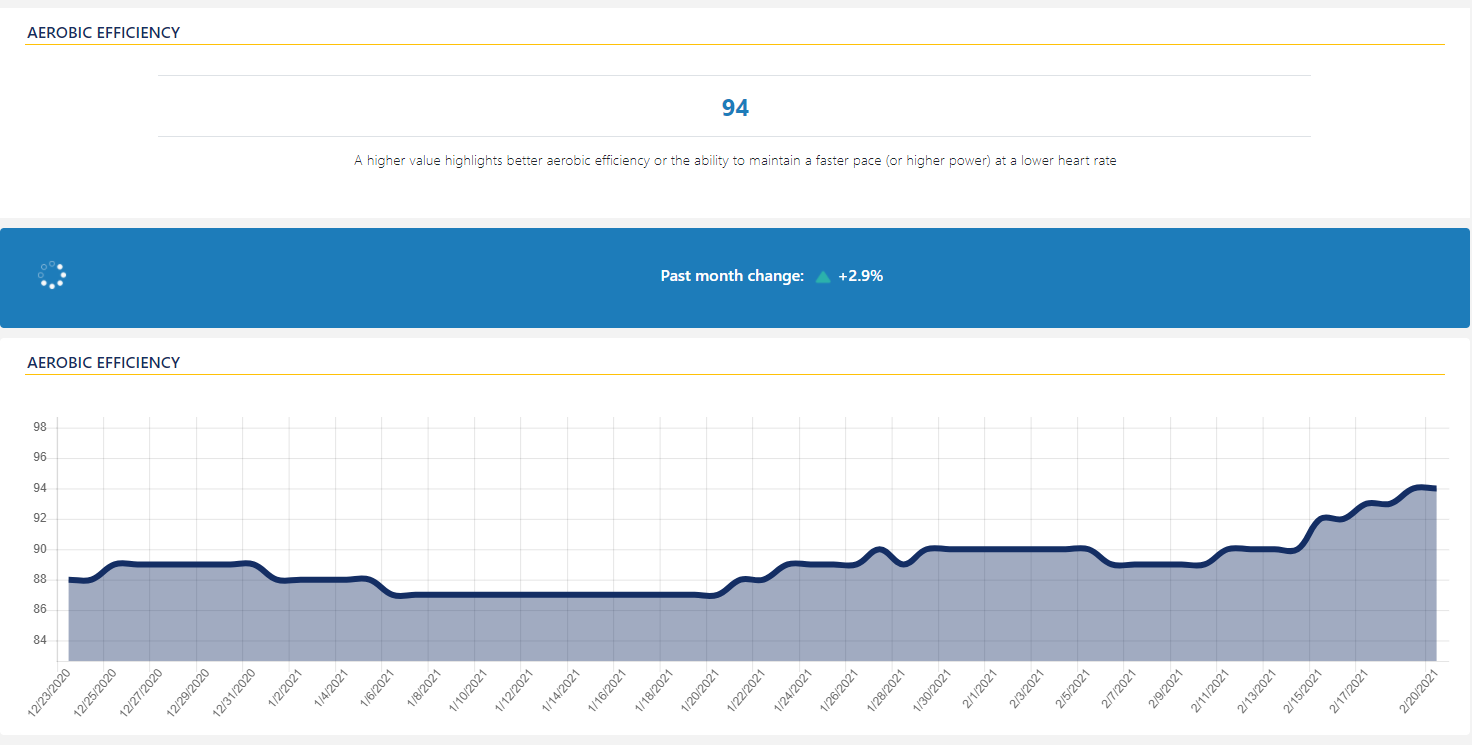The height and width of the screenshot is (745, 1472).
Task: Click the 1/30/2021 date label on the x-axis
Action: 932,690
